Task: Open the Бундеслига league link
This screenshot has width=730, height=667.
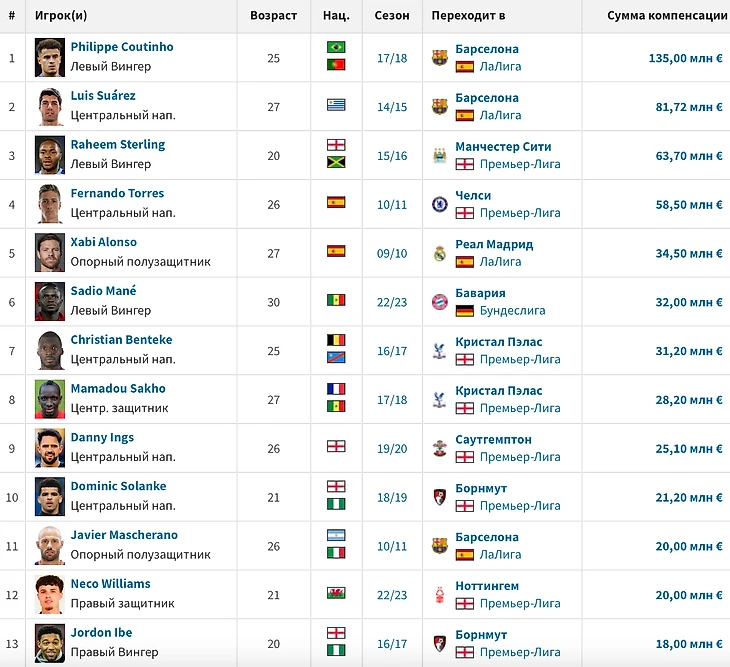Action: tap(514, 311)
